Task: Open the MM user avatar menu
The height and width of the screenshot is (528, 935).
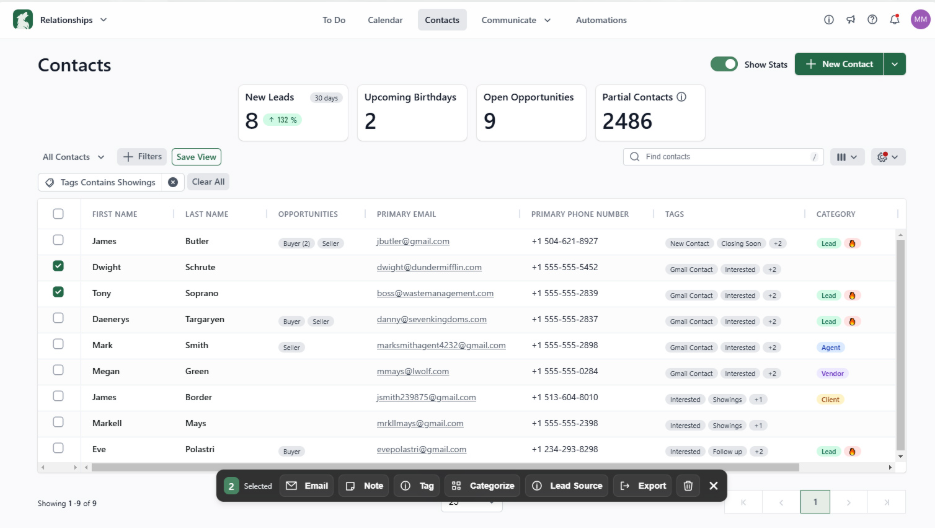Action: 921,20
